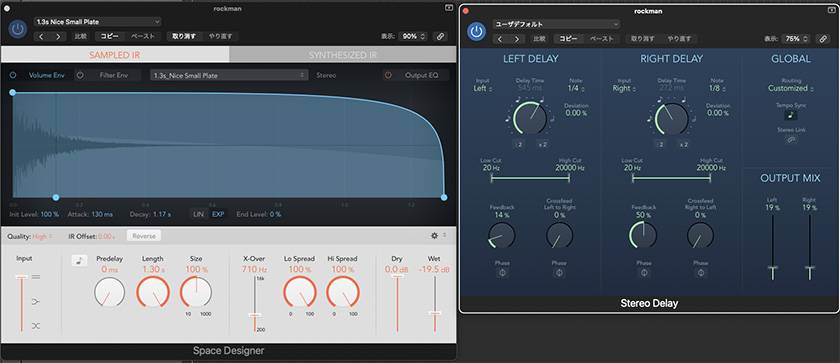Screen dimensions: 840x363
Task: Select the EXP envelope curve mode
Action: pyautogui.click(x=218, y=214)
